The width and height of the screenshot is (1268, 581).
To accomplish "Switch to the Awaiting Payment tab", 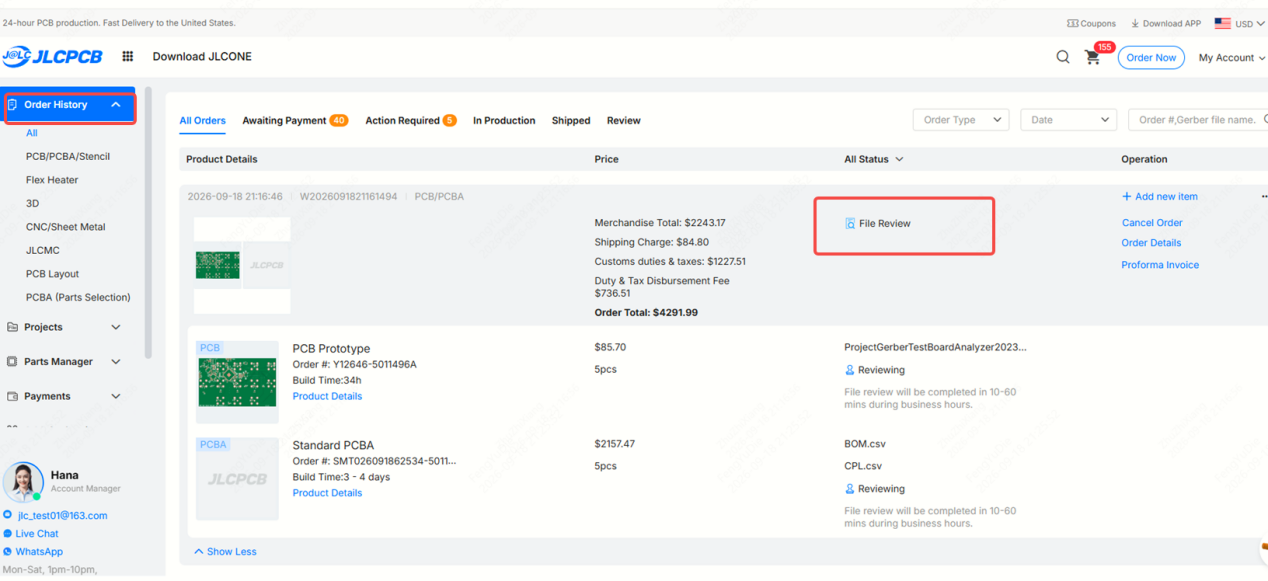I will [x=295, y=121].
